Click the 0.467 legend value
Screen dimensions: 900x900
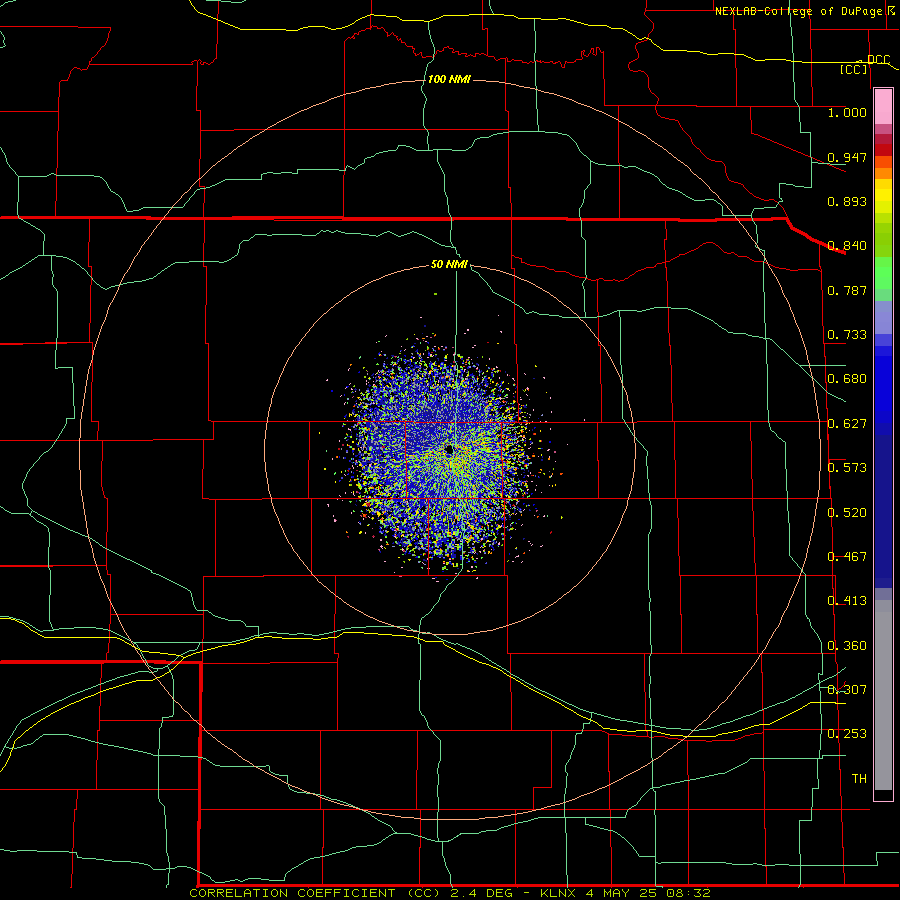pyautogui.click(x=847, y=557)
